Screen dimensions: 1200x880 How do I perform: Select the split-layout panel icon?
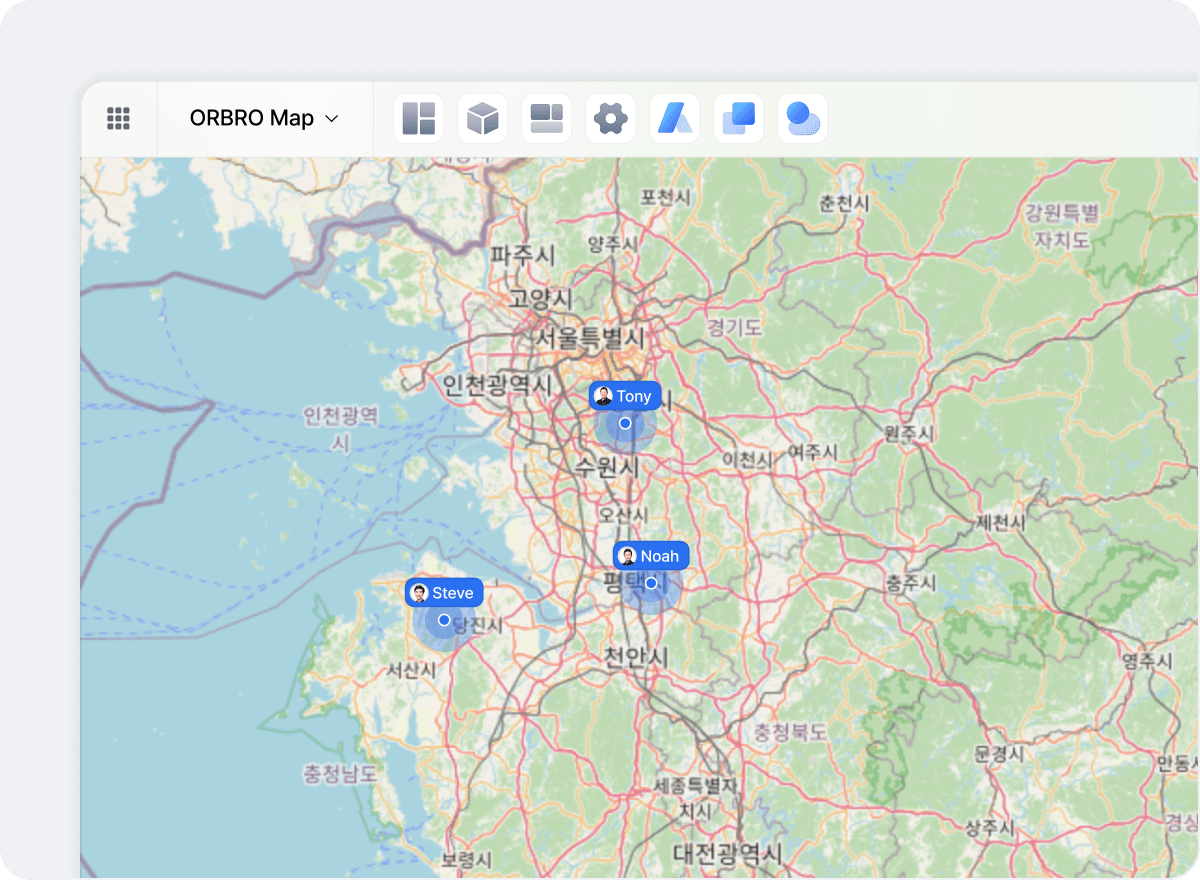[419, 118]
